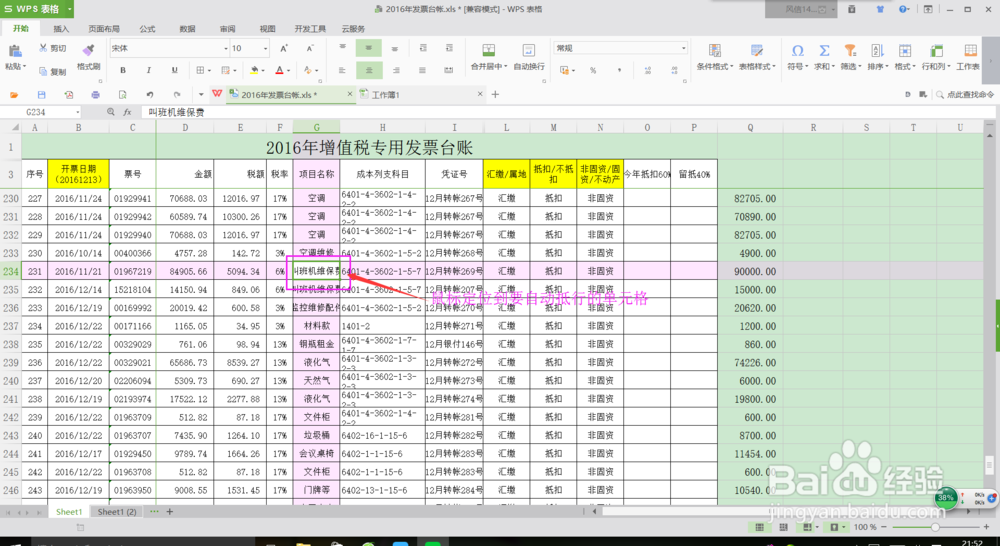Decrease decimal places
Screen dimensions: 1000x546
point(673,70)
